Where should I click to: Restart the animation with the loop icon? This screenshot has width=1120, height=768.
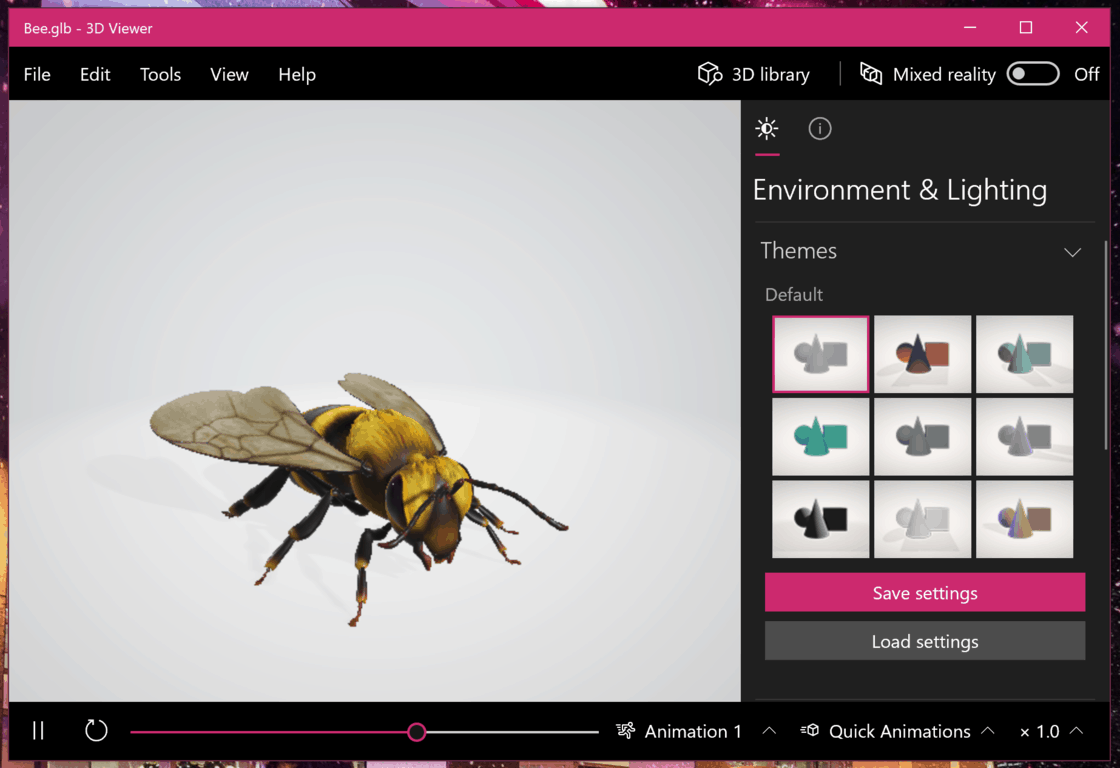(x=96, y=731)
